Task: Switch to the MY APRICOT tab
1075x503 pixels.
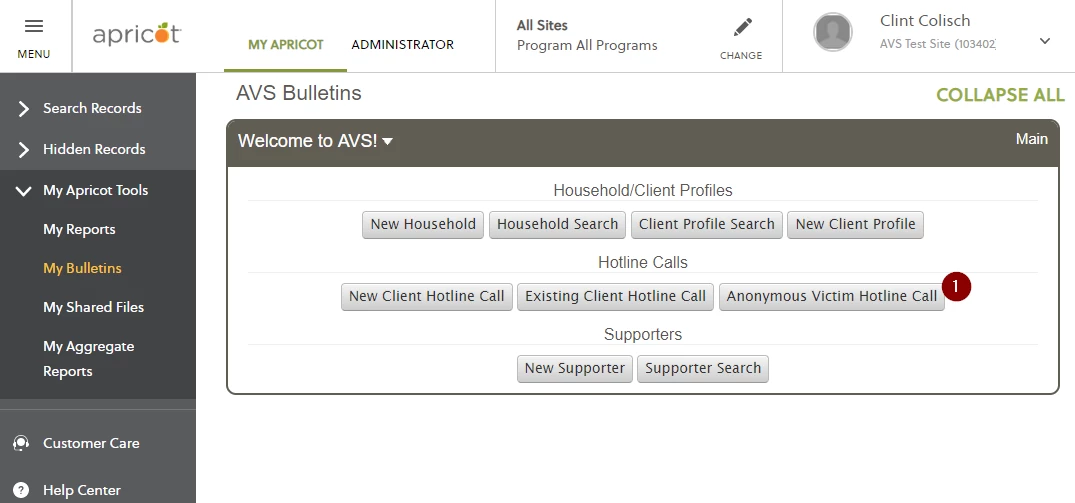Action: pyautogui.click(x=285, y=45)
